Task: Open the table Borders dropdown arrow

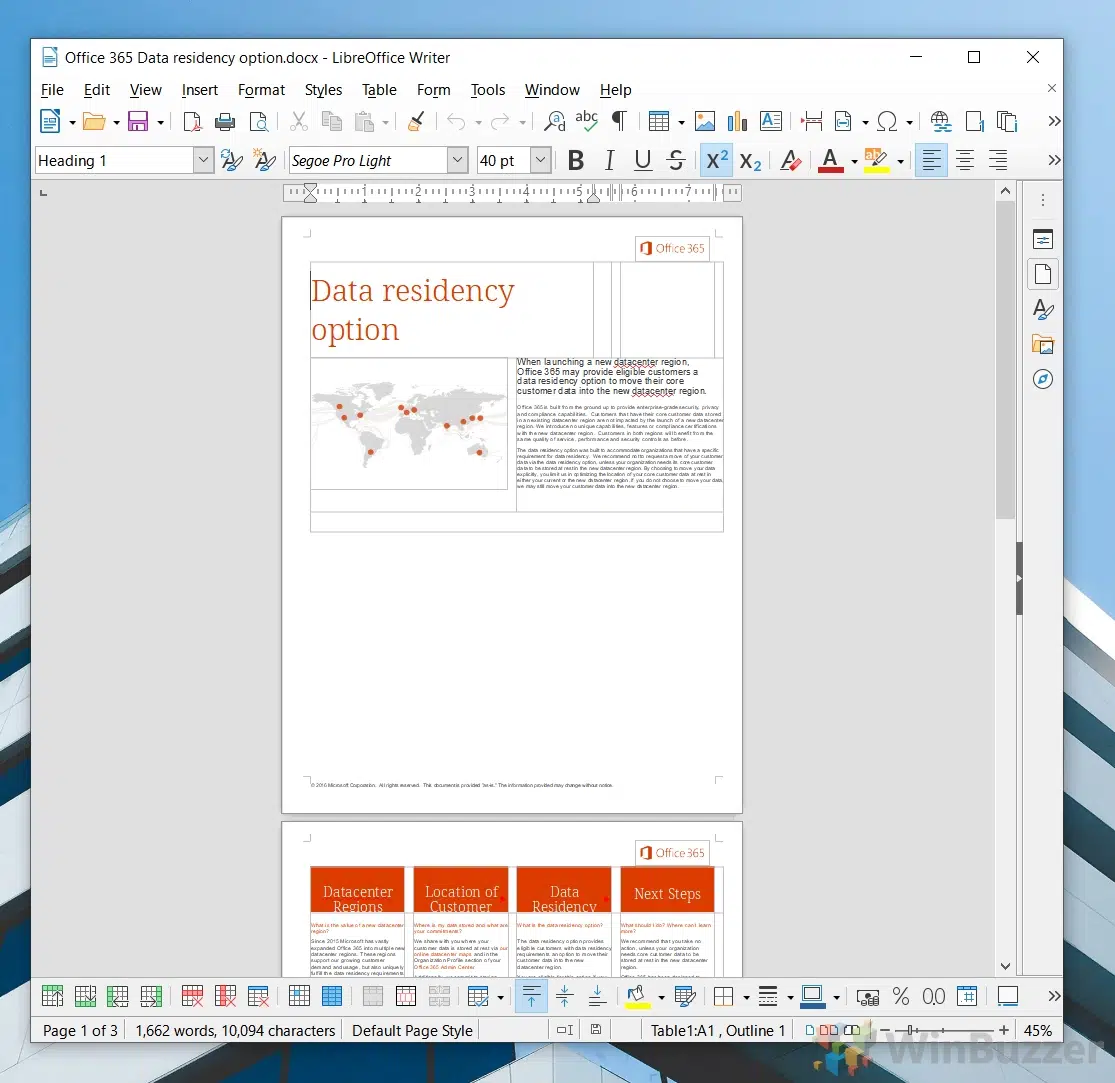Action: (x=746, y=997)
